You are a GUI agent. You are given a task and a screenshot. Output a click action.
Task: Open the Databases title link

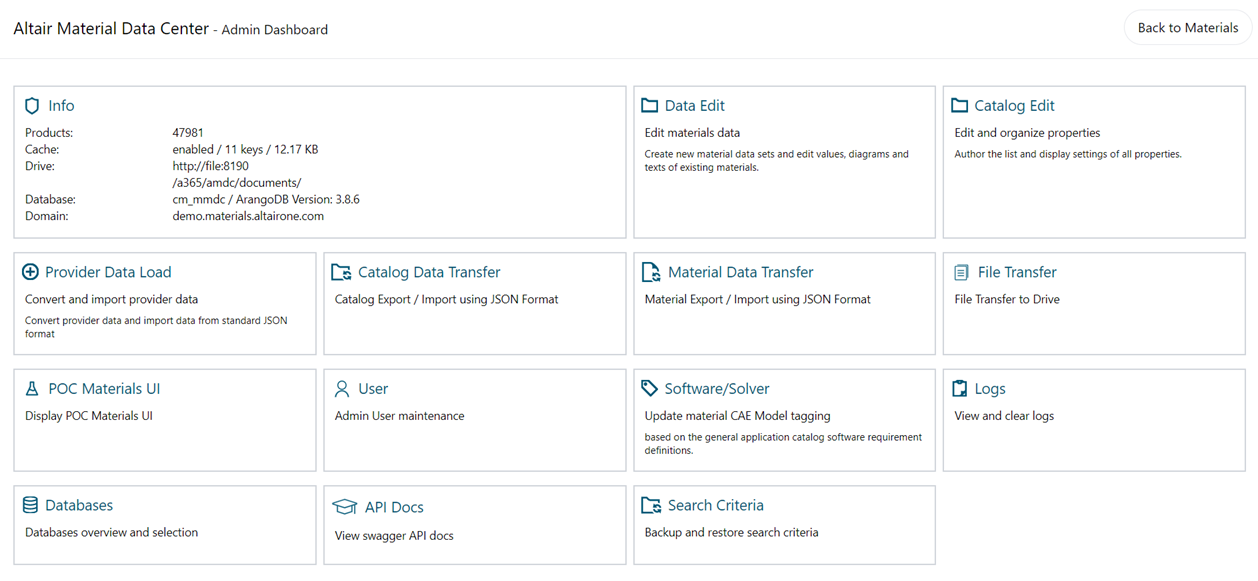click(79, 506)
